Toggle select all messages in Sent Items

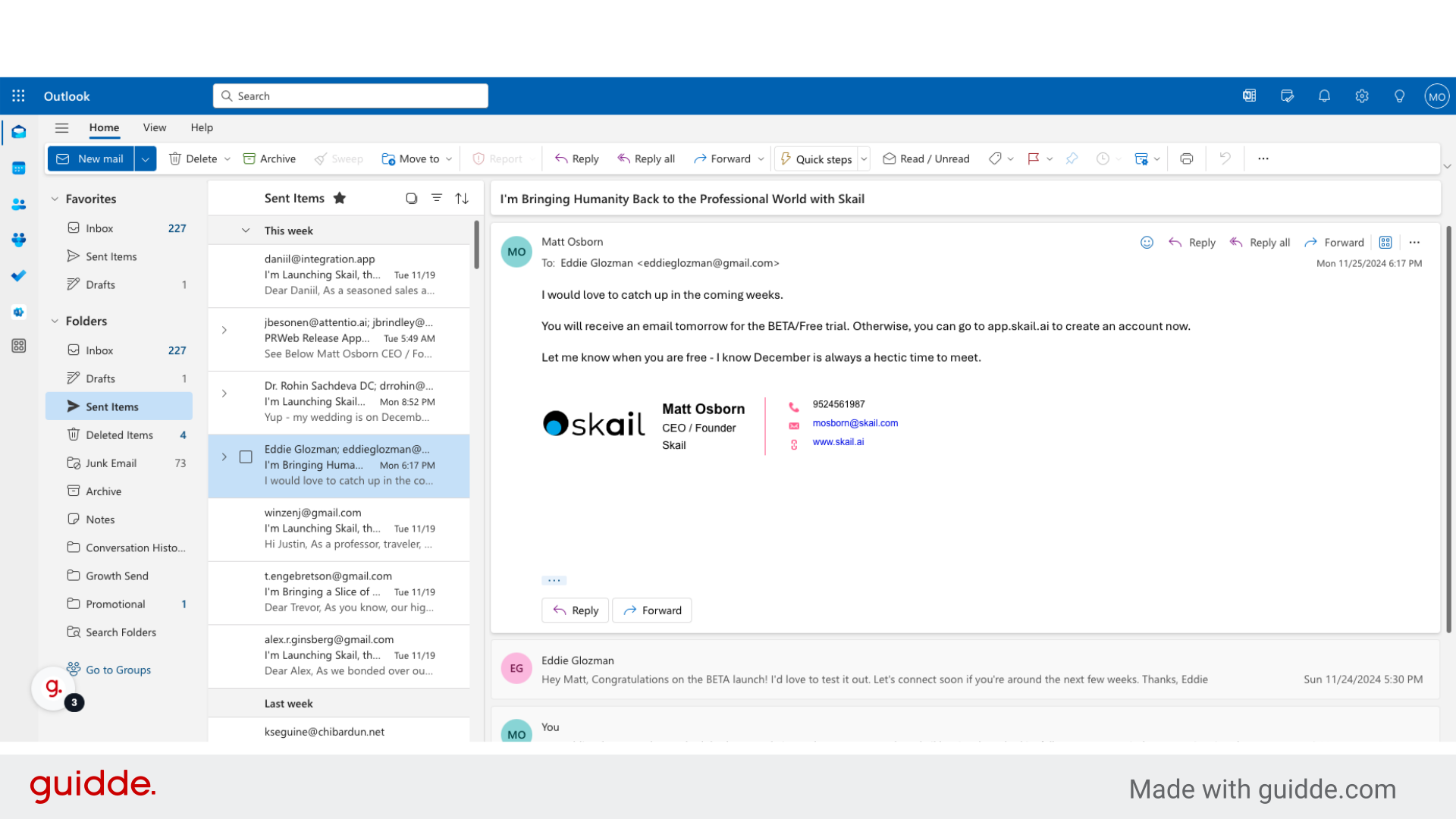click(x=411, y=198)
